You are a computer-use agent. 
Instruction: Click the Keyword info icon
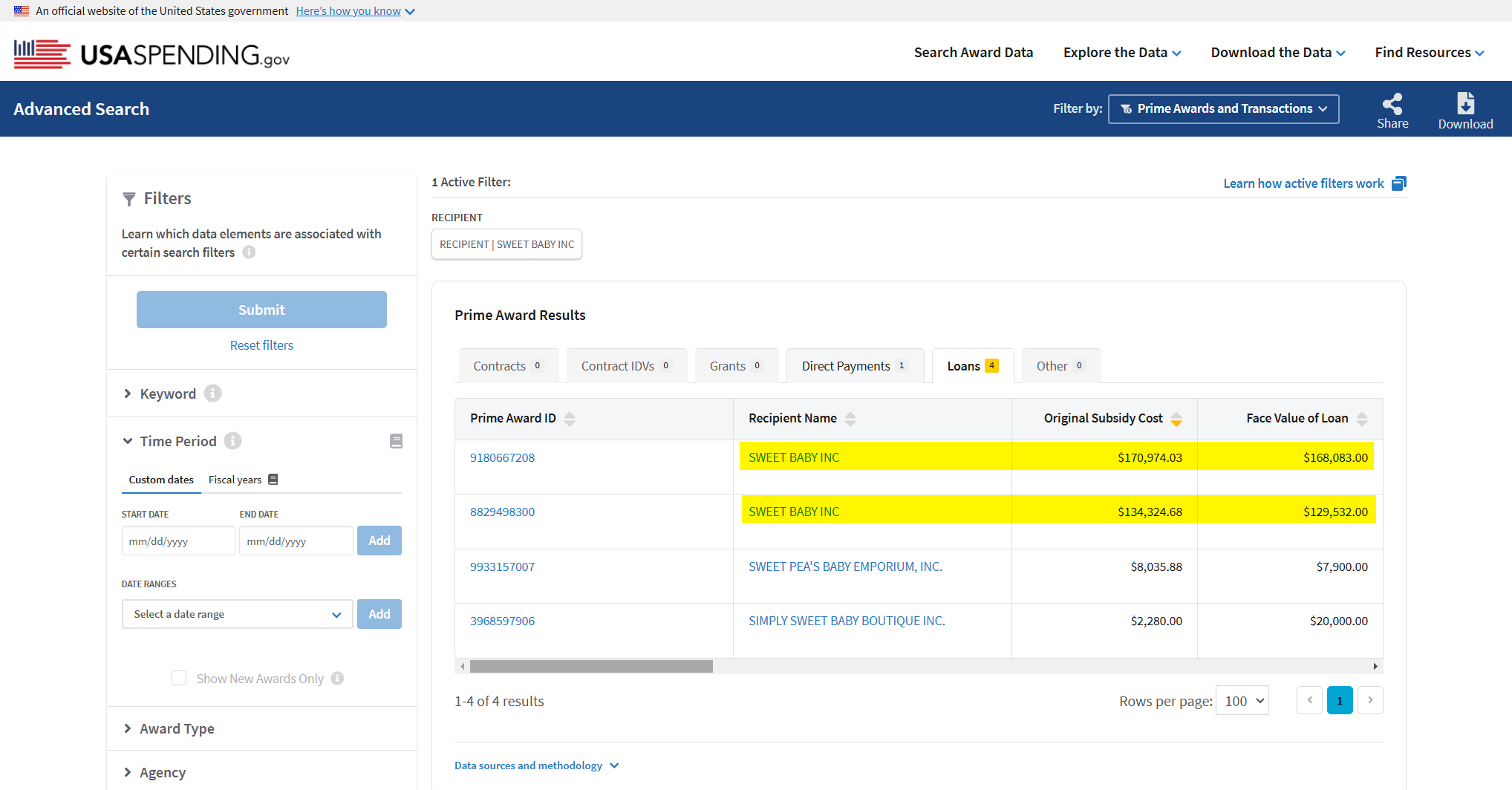pos(212,394)
